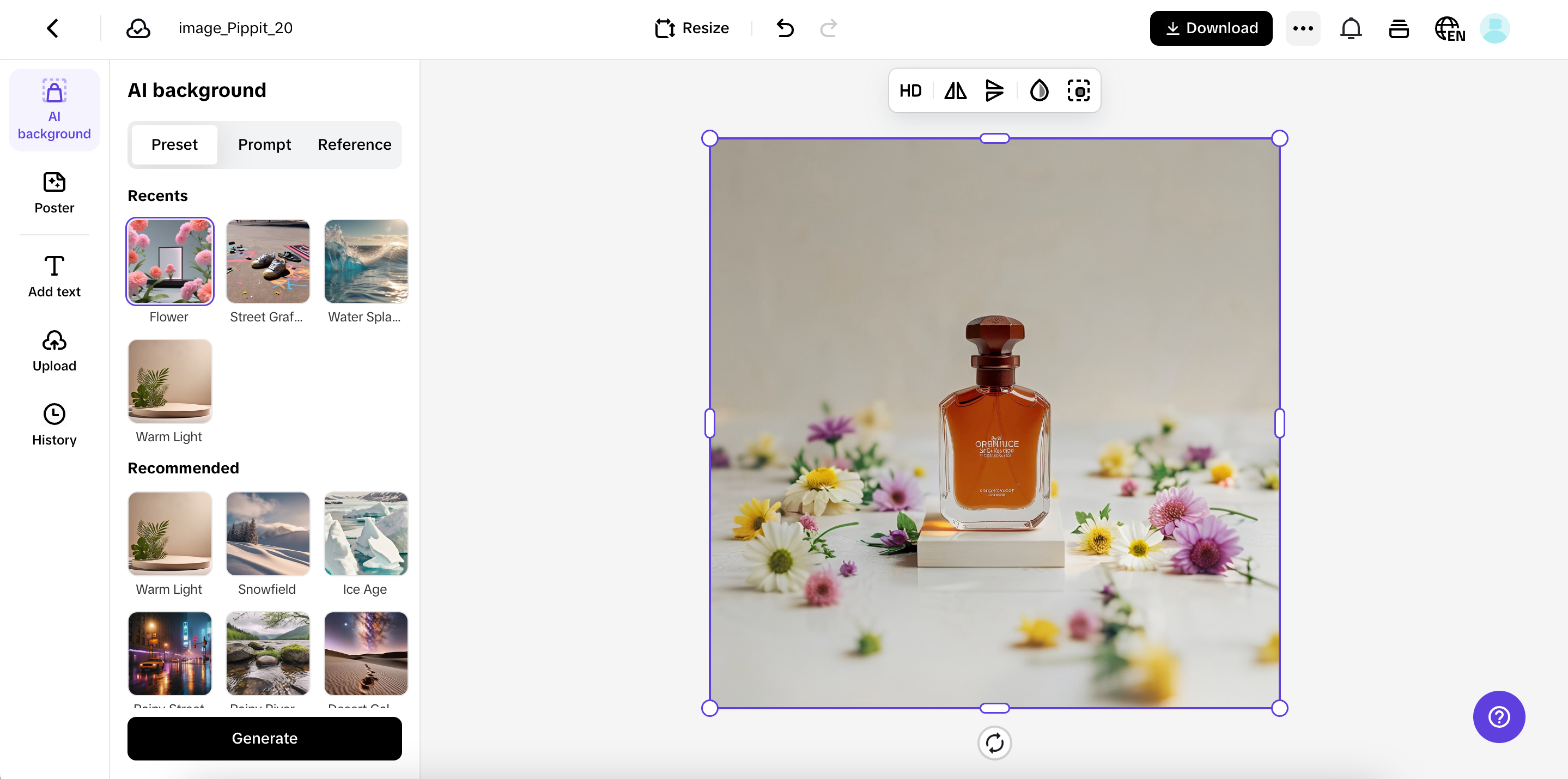Open the Poster tool in the sidebar
1568x779 pixels.
53,193
